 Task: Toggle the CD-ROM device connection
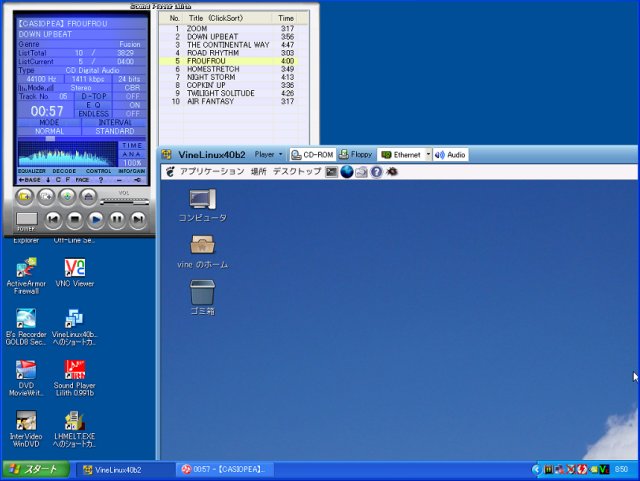[311, 155]
